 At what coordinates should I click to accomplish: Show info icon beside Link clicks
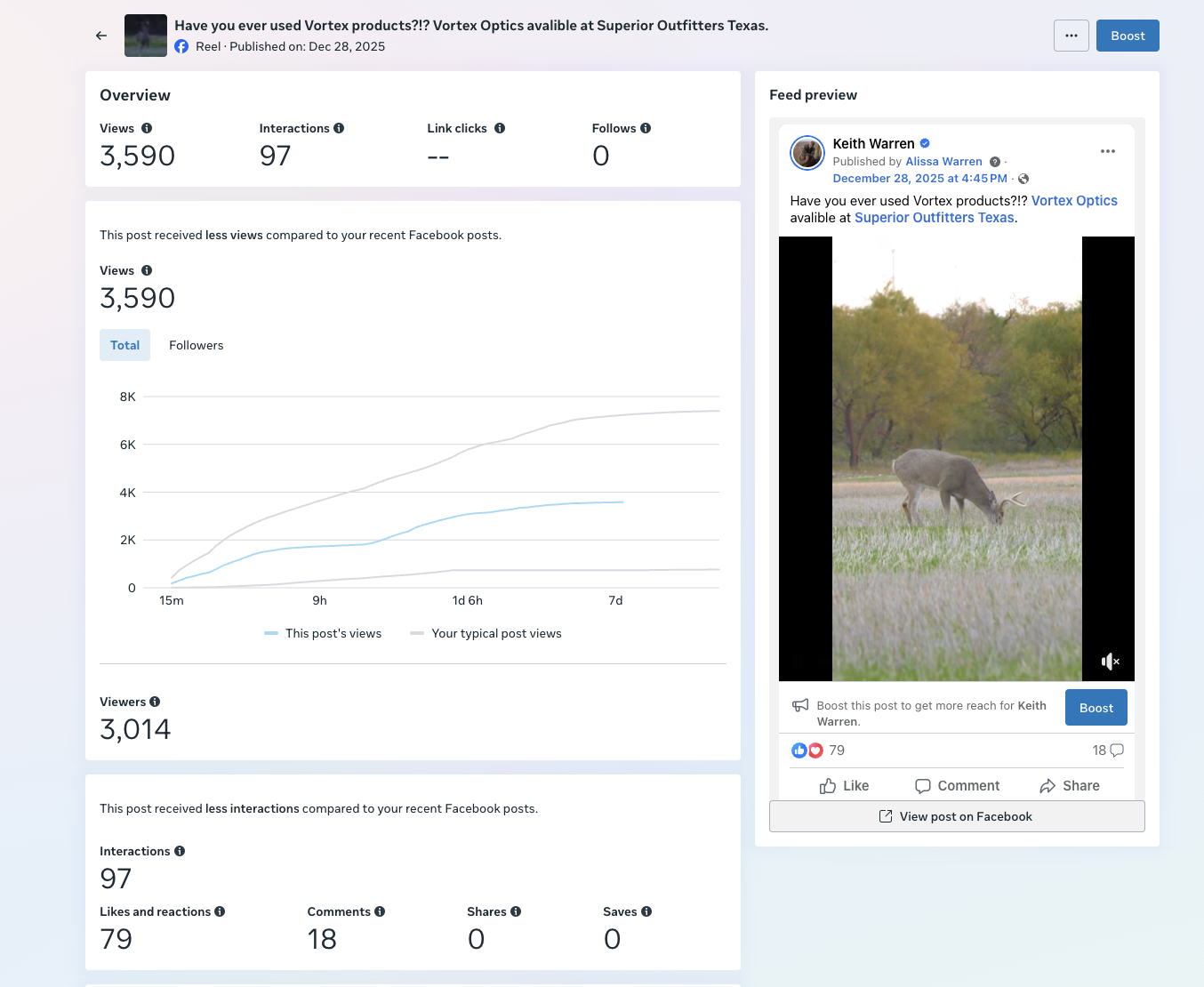coord(500,128)
